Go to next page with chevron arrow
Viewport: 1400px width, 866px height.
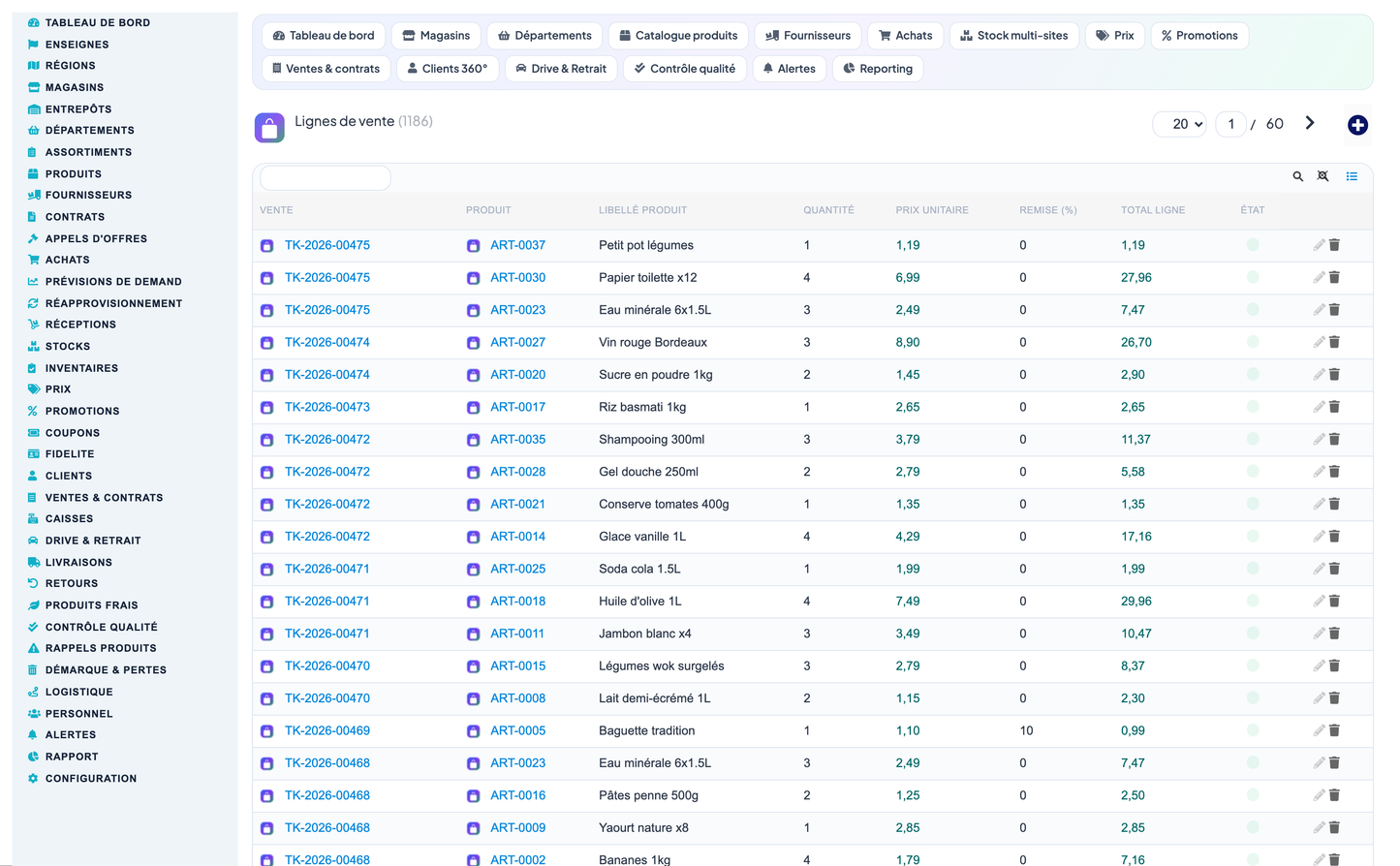coord(1310,123)
